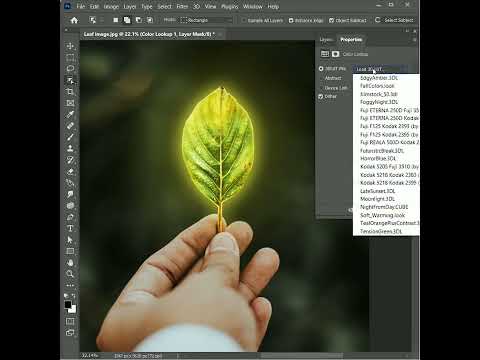Screen dimensions: 480x360
Task: Open the Mode Rectangle dropdown
Action: point(206,20)
